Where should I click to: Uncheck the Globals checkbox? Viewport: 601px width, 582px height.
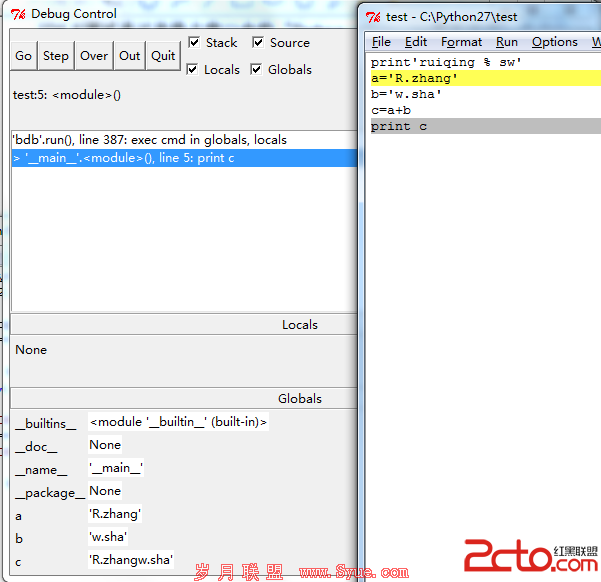pos(256,69)
